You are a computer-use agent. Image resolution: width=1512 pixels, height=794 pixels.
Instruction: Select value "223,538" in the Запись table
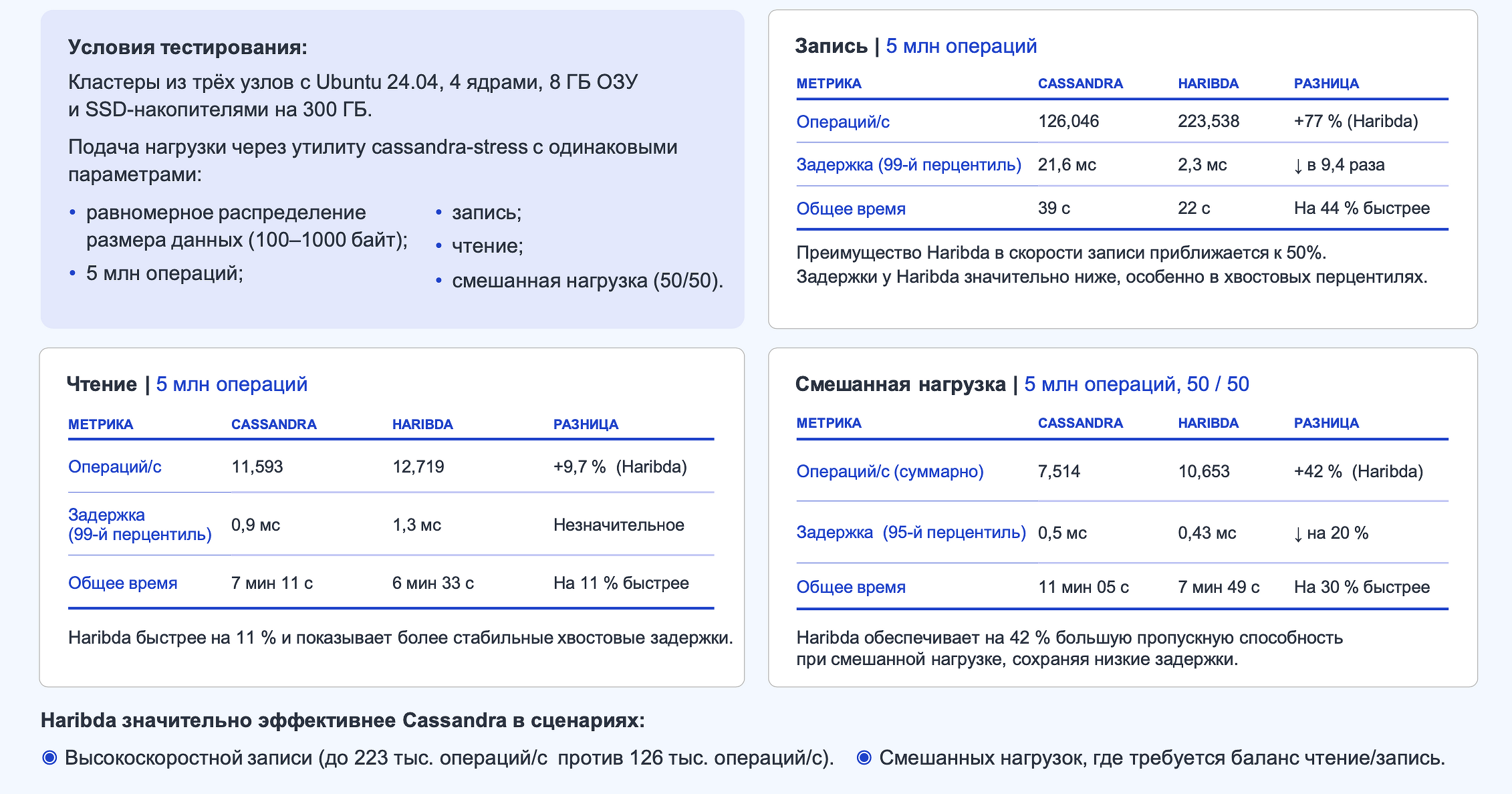1209,121
